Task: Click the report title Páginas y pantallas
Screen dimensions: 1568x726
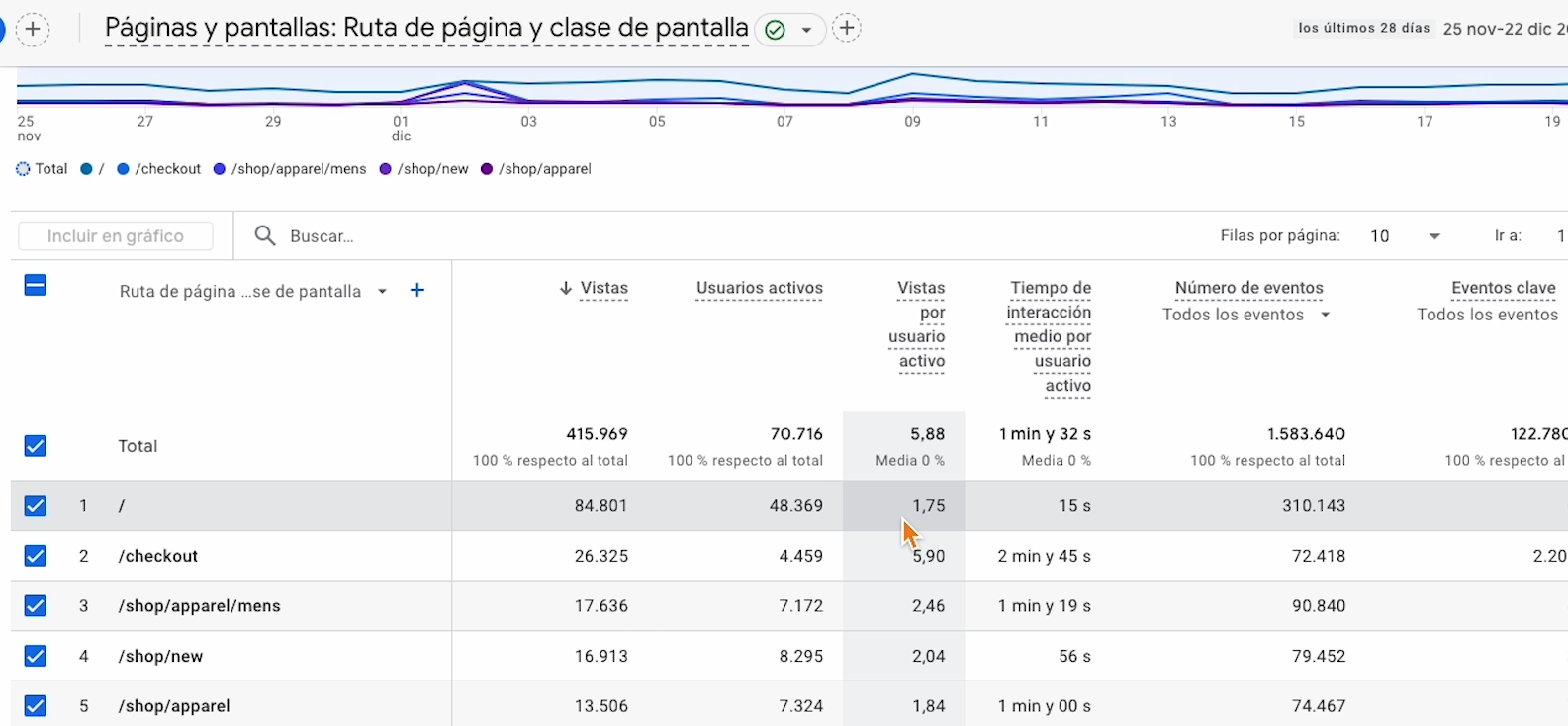Action: tap(426, 28)
